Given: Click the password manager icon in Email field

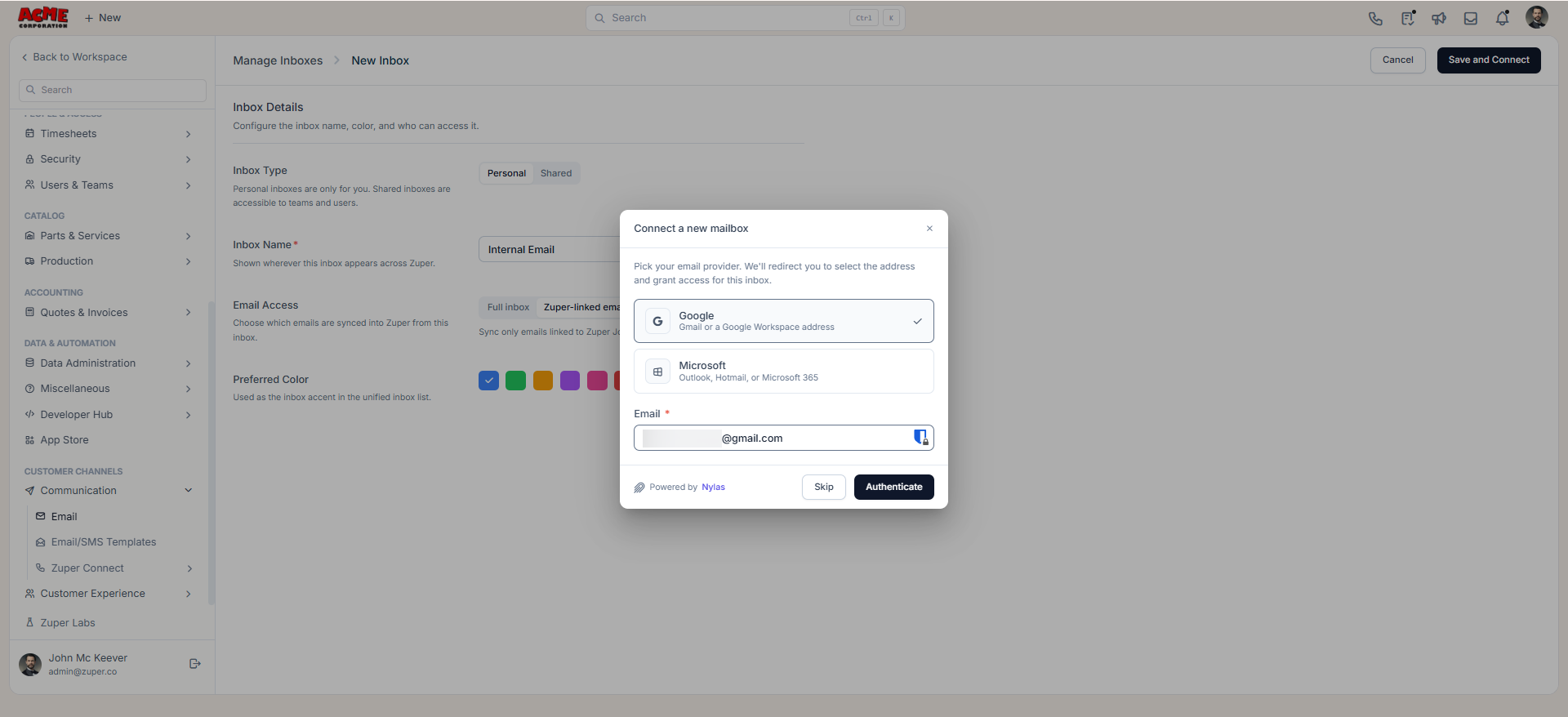Looking at the screenshot, I should click(920, 438).
